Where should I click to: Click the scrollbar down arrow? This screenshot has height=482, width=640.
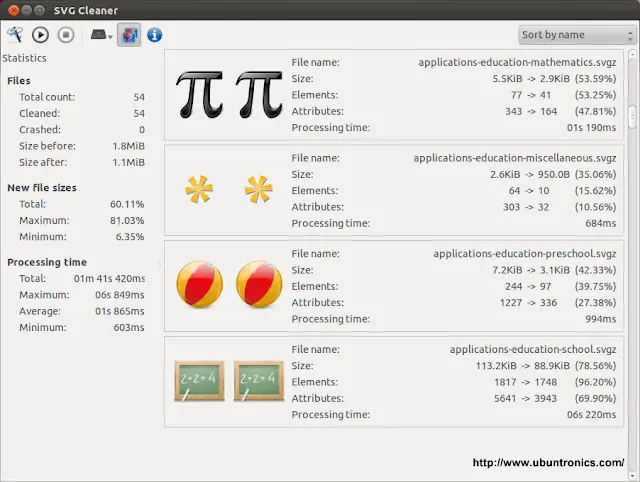pos(632,476)
